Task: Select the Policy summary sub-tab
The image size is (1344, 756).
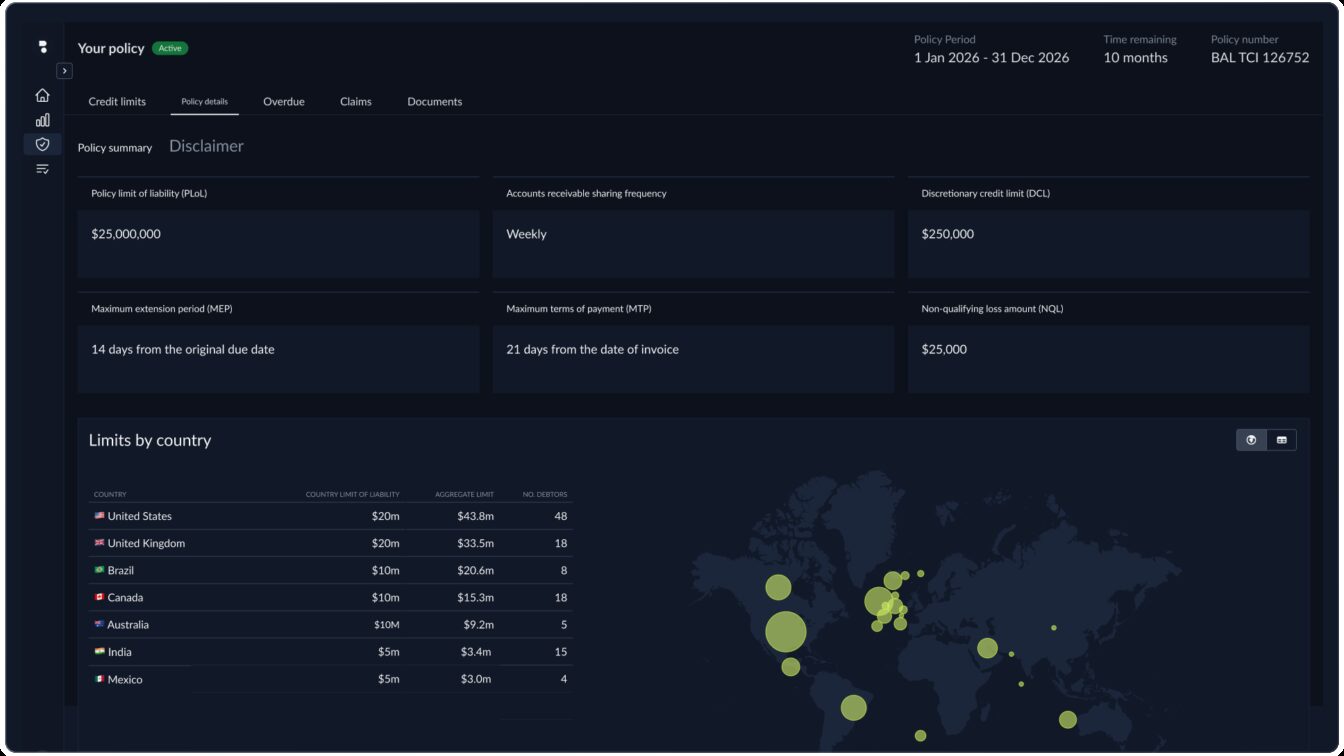Action: coord(115,148)
